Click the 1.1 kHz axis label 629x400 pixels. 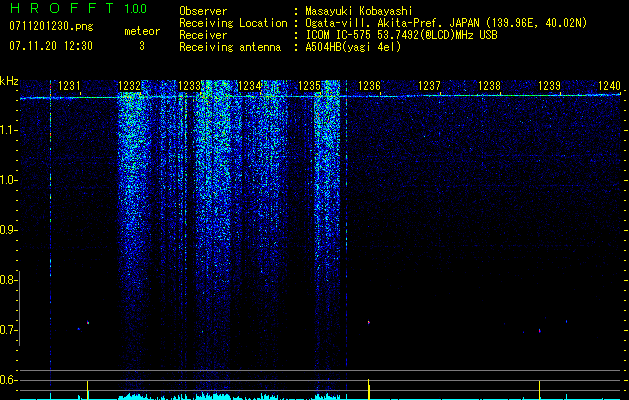click(8, 130)
